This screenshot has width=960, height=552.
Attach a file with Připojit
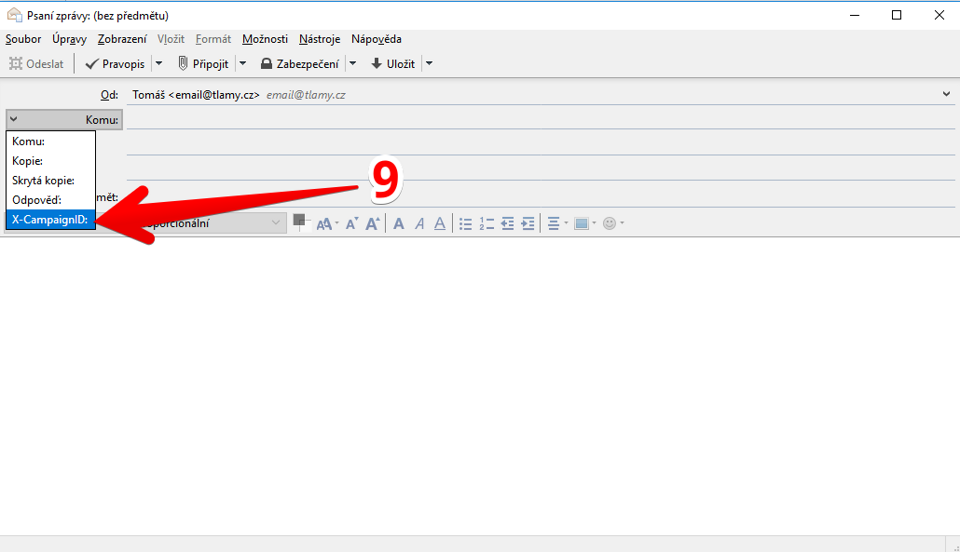(x=203, y=64)
